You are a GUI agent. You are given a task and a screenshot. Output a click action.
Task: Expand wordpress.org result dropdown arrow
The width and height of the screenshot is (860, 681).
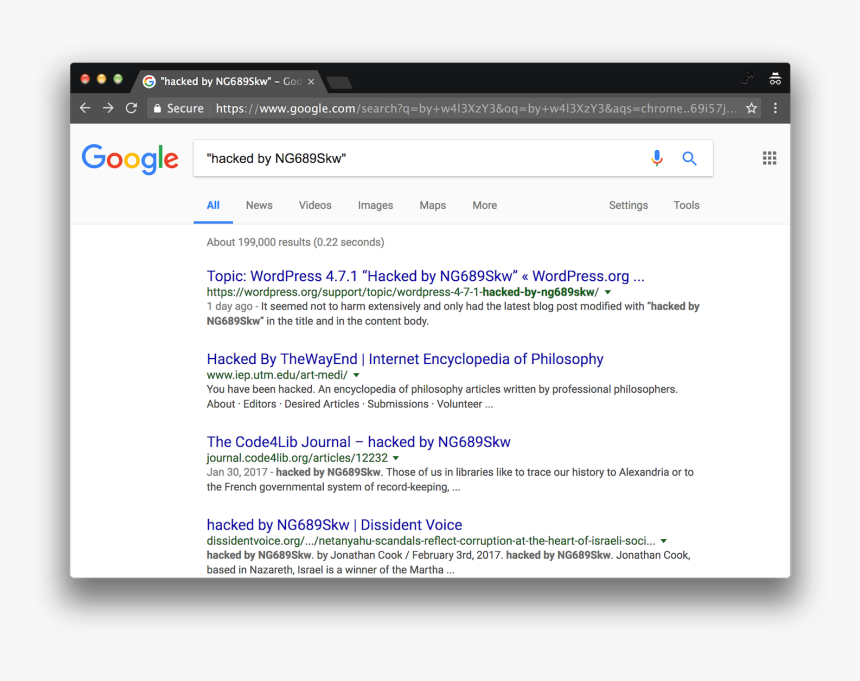pyautogui.click(x=608, y=292)
